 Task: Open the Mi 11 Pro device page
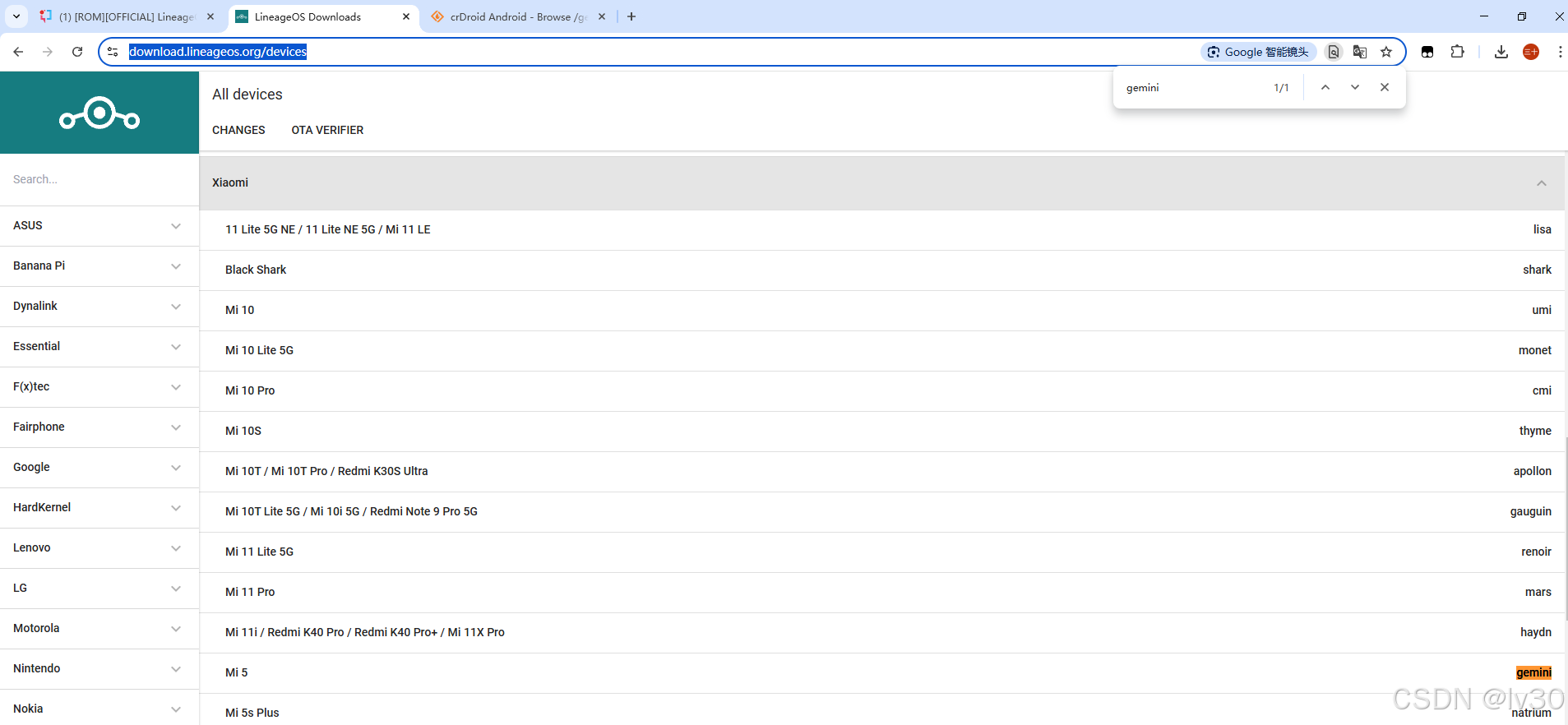tap(884, 592)
